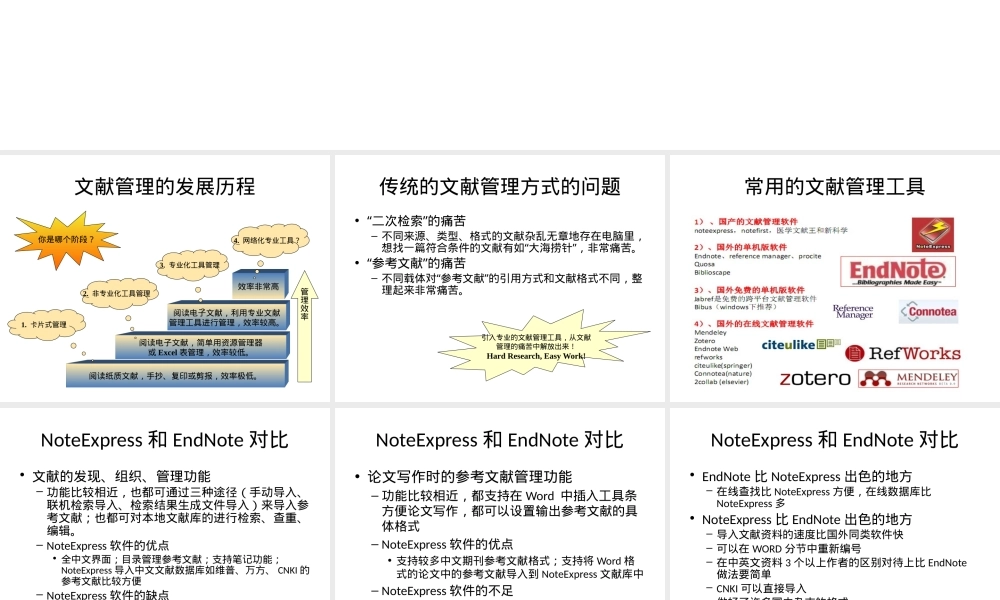Click the red heading '2）、国外的单机版软件'
The image size is (1000, 600).
[x=740, y=247]
